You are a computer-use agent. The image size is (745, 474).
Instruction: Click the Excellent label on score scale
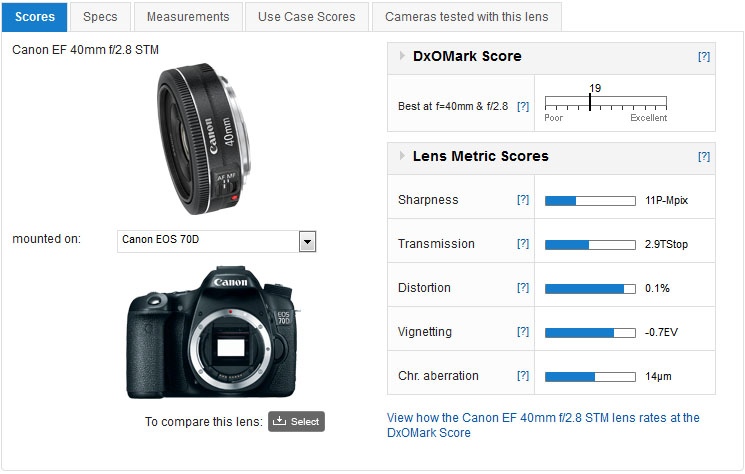point(649,118)
